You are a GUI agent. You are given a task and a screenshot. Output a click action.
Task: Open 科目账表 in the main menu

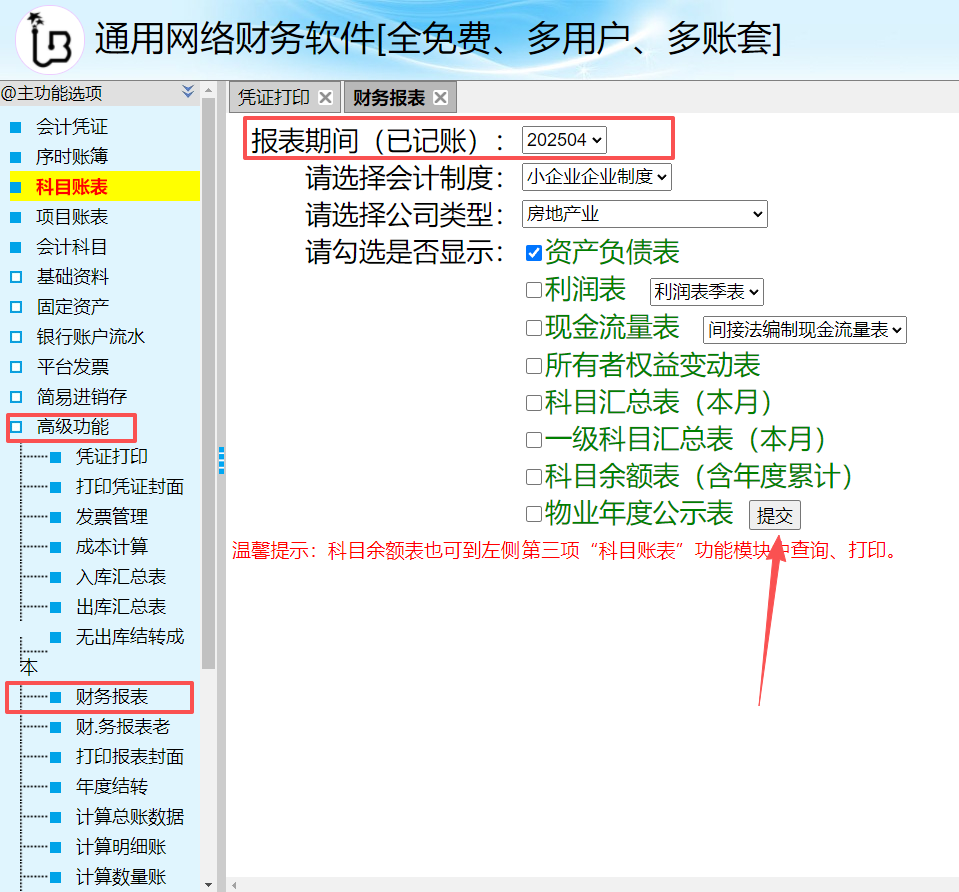coord(72,187)
